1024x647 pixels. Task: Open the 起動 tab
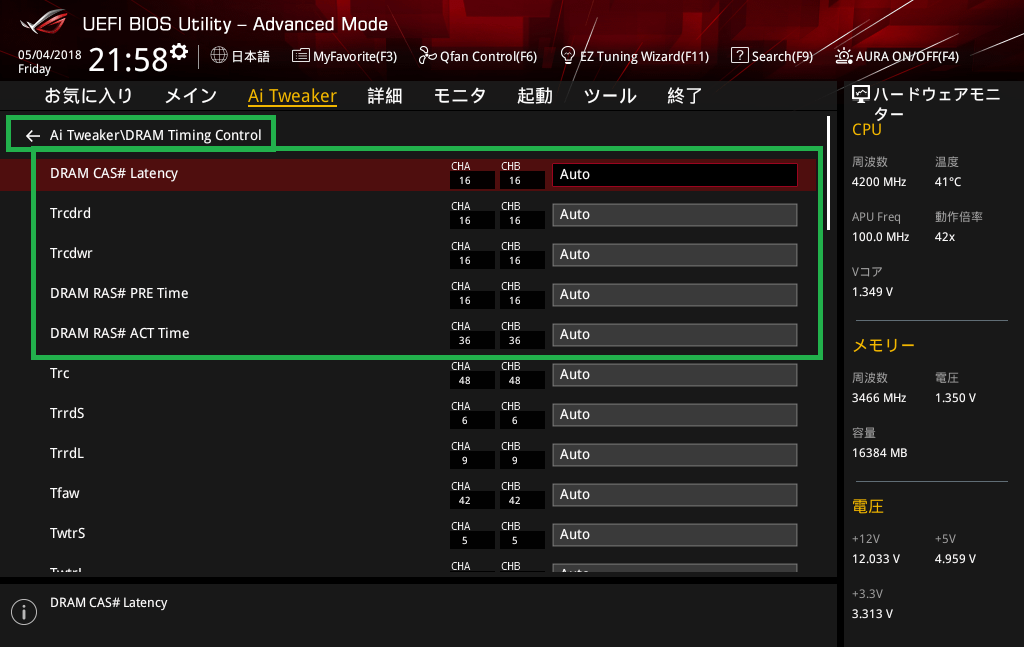coord(535,96)
